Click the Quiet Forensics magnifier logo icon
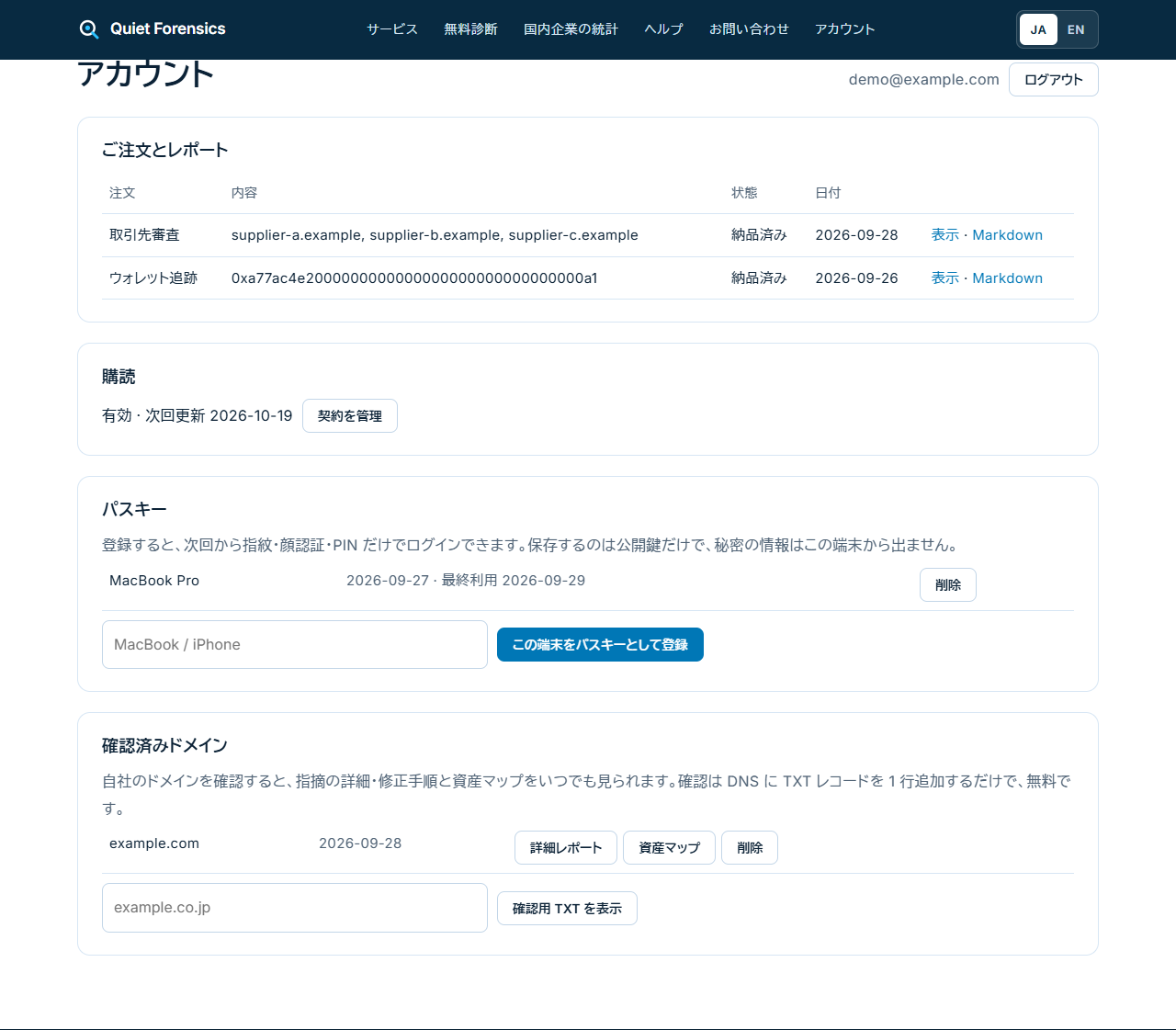 [89, 29]
